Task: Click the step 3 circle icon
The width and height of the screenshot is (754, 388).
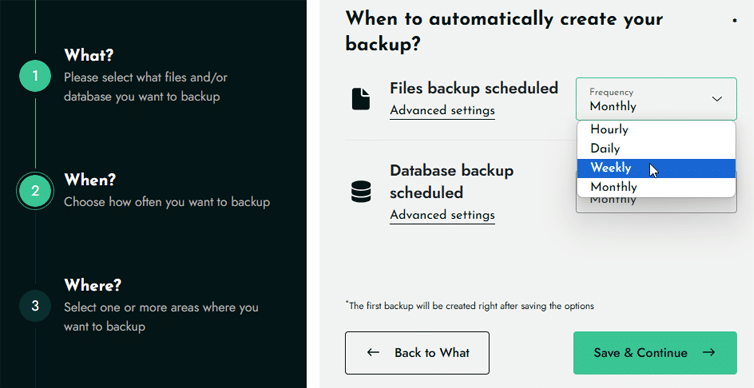Action: click(x=35, y=306)
